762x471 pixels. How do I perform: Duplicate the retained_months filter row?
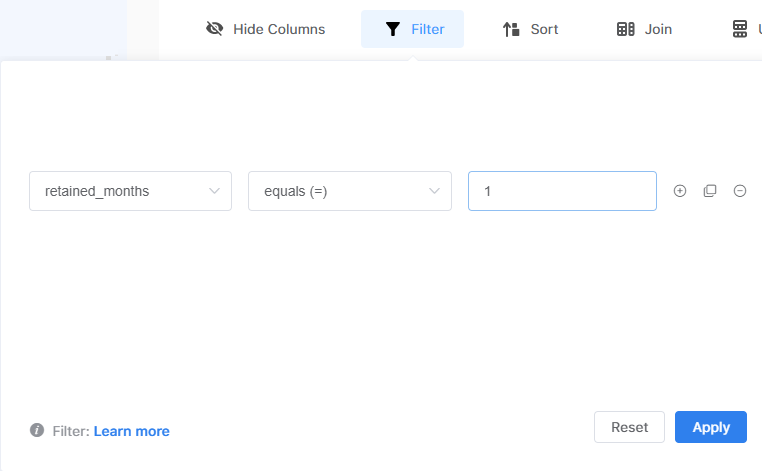710,191
